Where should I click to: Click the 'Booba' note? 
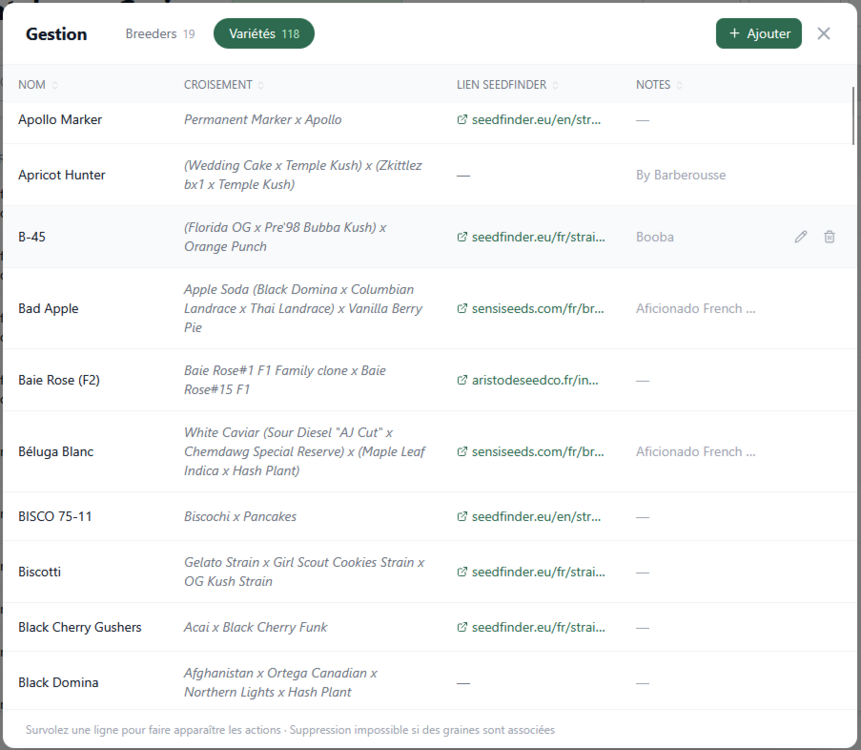coord(655,237)
